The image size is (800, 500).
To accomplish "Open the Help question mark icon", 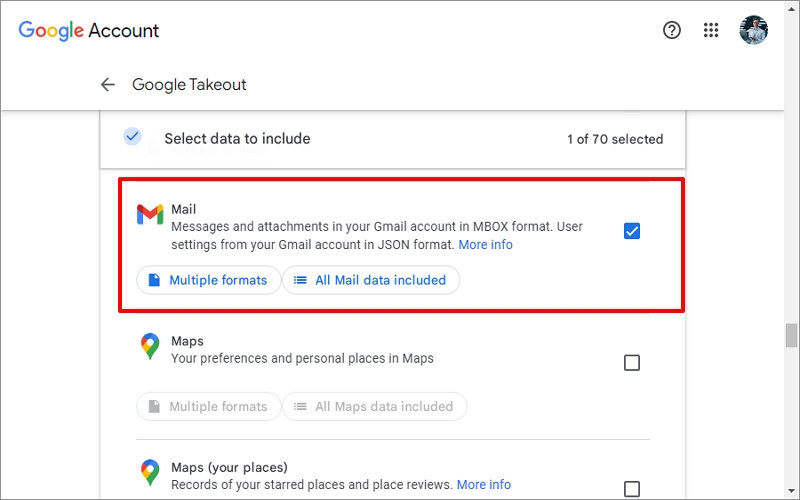I will pyautogui.click(x=671, y=30).
